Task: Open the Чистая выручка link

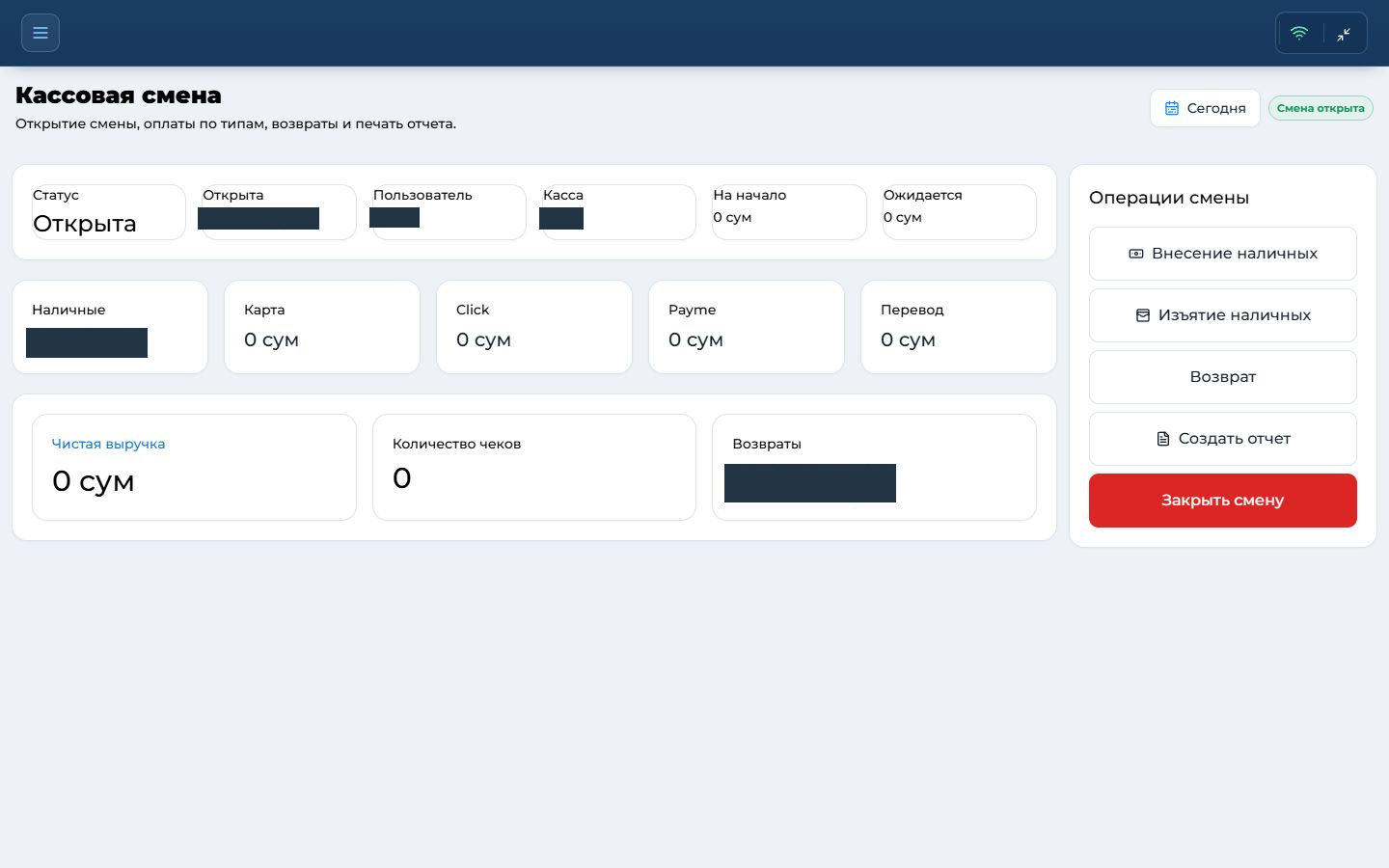Action: point(108,444)
